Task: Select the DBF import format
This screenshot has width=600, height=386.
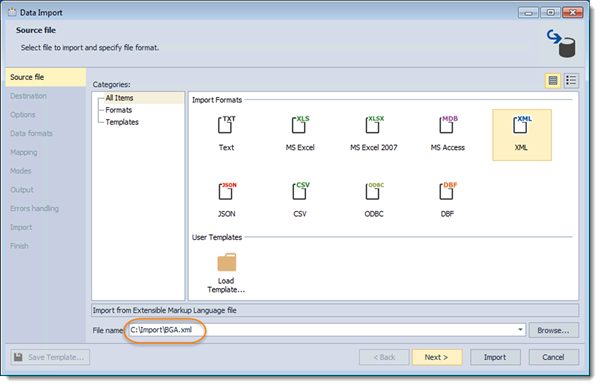Action: (x=447, y=200)
